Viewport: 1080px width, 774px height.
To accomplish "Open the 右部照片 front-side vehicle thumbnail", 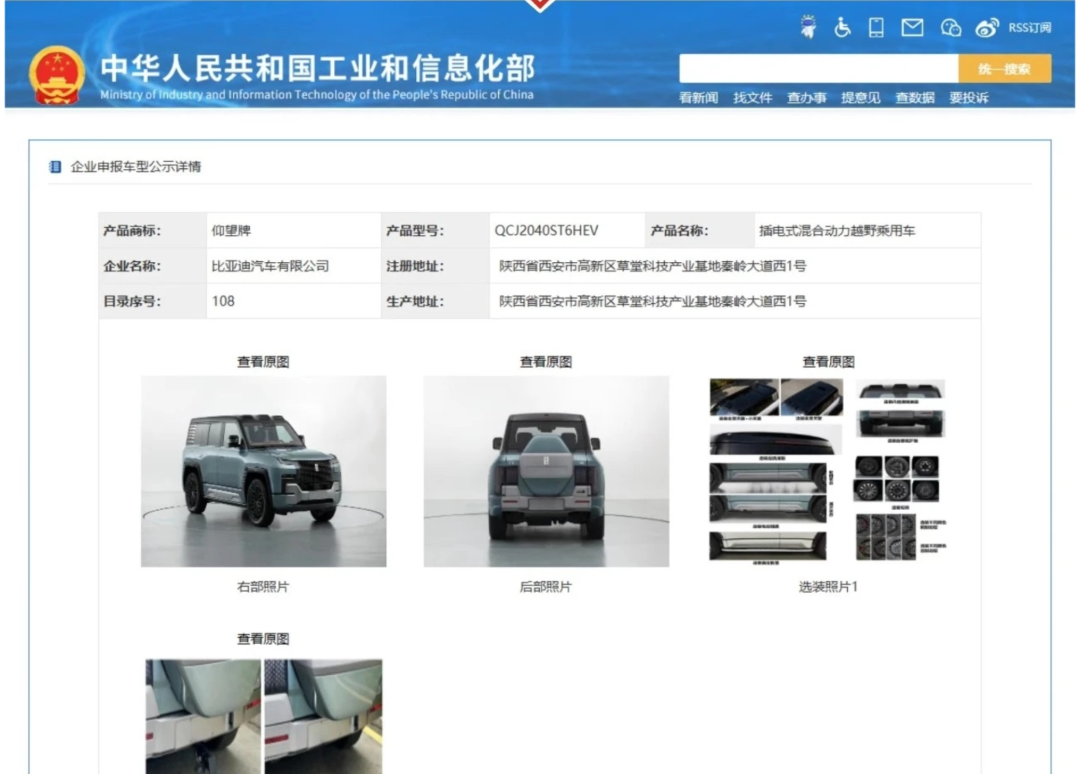I will point(264,471).
